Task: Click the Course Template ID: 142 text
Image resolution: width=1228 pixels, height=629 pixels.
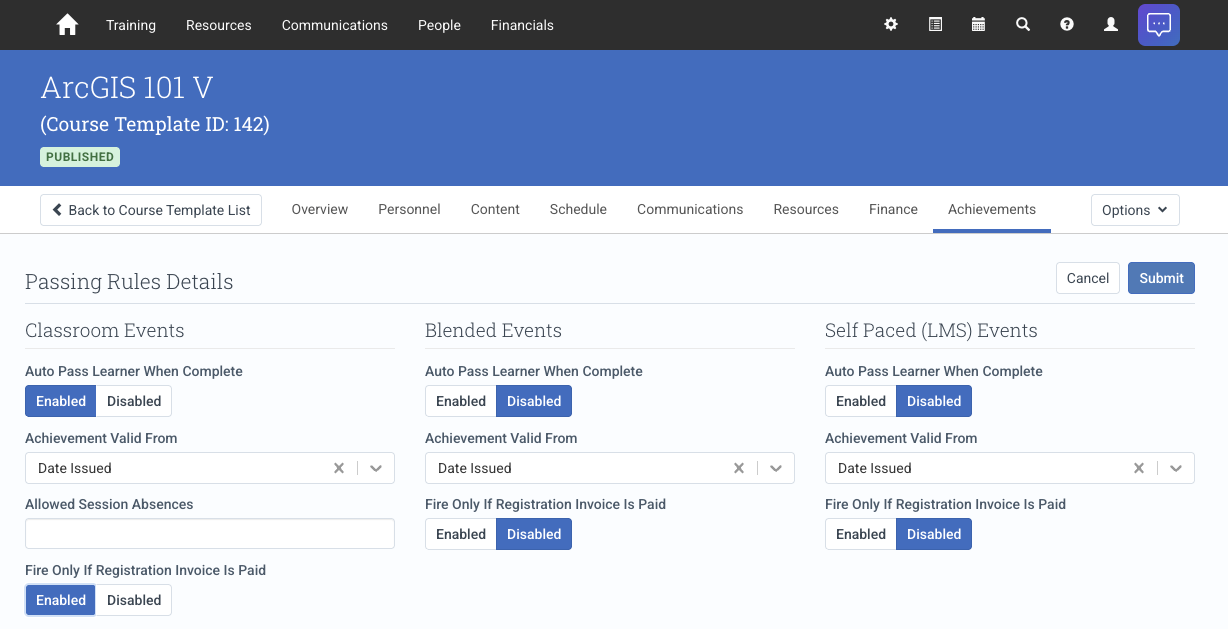Action: 155,124
